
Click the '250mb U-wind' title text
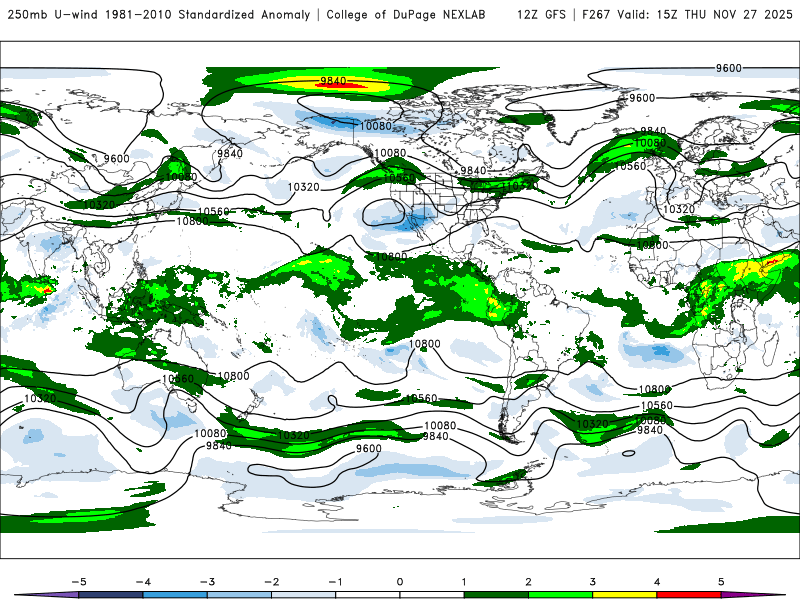(x=54, y=14)
